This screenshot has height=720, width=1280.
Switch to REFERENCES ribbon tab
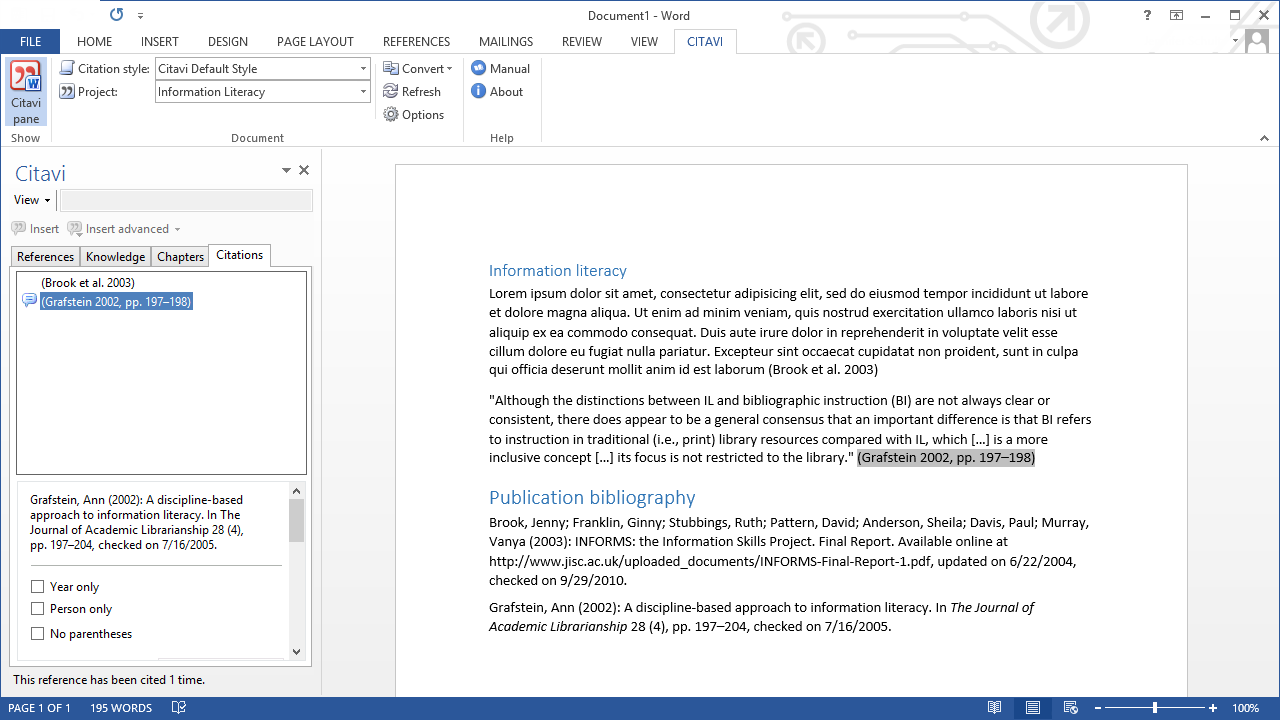416,41
